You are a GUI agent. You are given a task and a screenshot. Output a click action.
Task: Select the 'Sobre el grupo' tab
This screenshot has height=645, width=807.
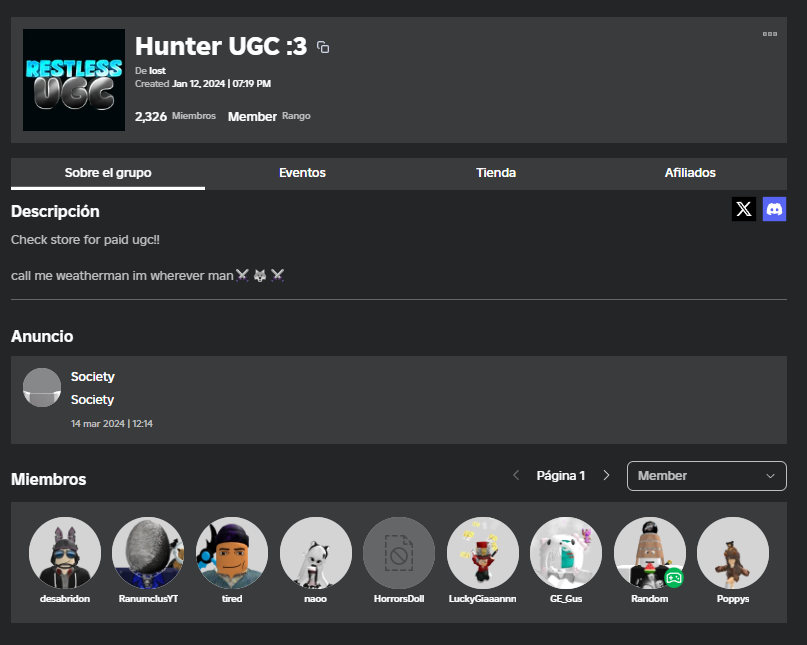(108, 173)
